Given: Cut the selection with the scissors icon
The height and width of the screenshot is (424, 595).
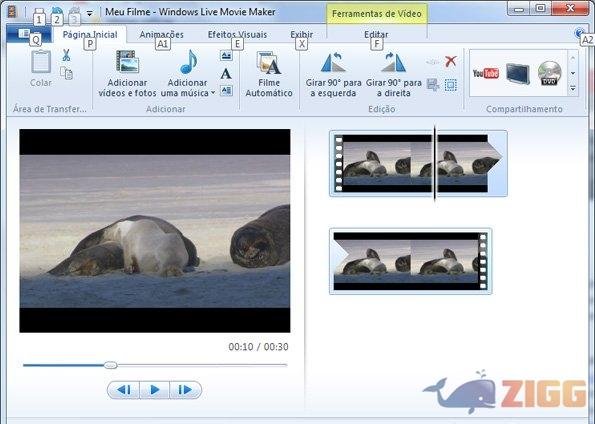Looking at the screenshot, I should (x=66, y=55).
